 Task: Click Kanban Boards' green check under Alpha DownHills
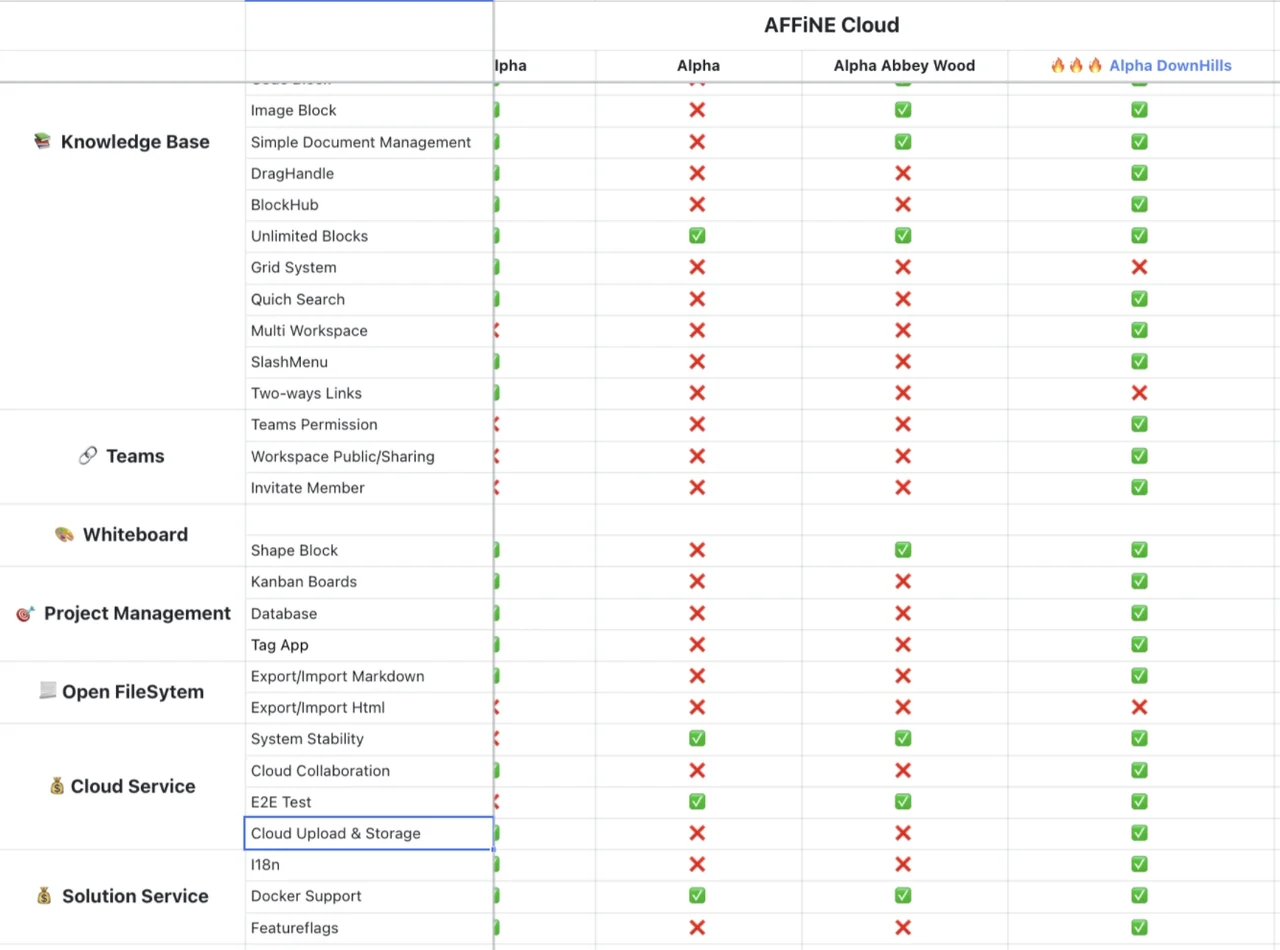coord(1139,581)
